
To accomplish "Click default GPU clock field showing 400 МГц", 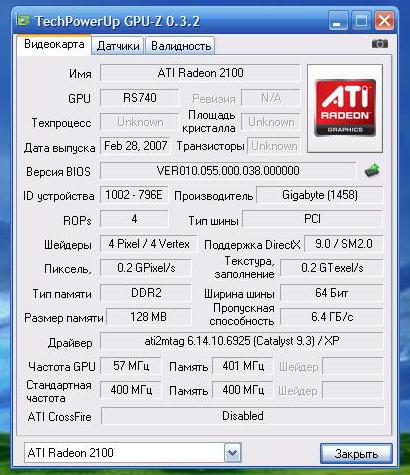I will (130, 390).
